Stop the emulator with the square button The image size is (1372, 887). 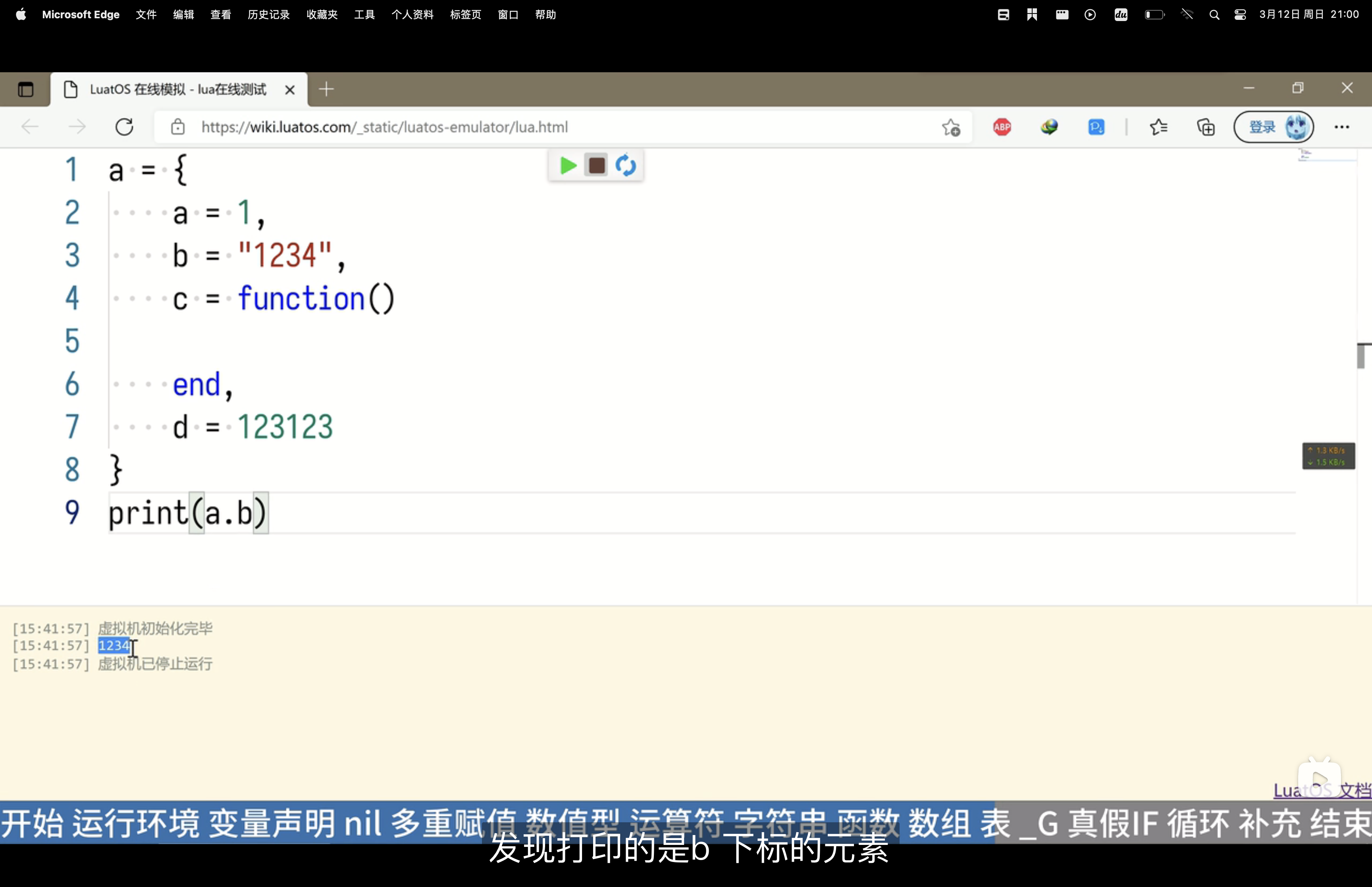point(596,166)
